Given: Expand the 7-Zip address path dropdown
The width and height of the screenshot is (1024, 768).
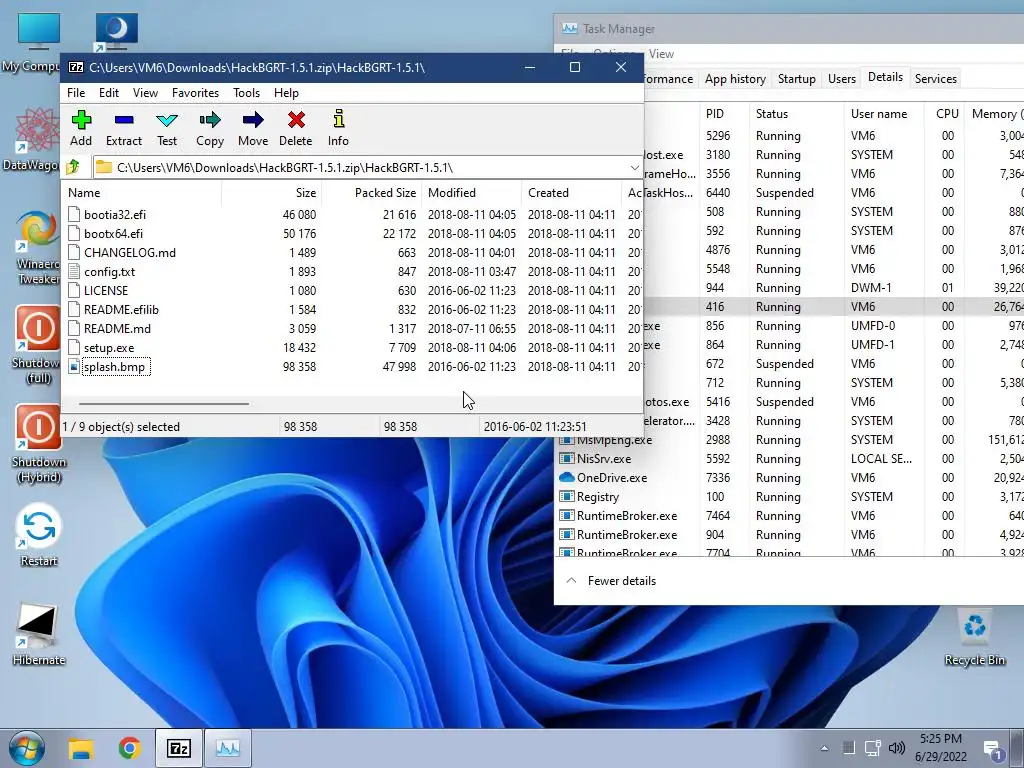Looking at the screenshot, I should 634,168.
